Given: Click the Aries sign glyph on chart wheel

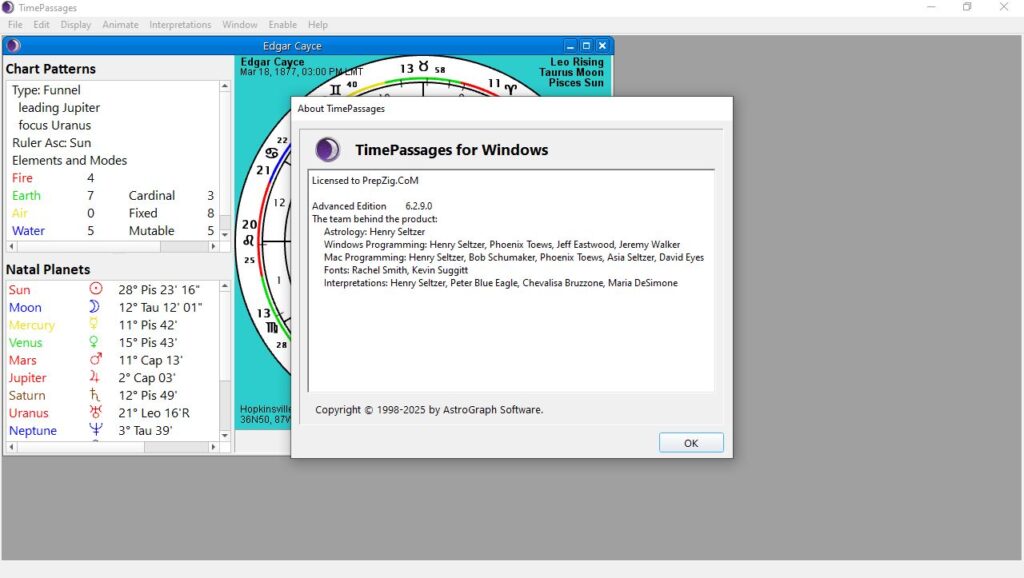Looking at the screenshot, I should click(511, 89).
